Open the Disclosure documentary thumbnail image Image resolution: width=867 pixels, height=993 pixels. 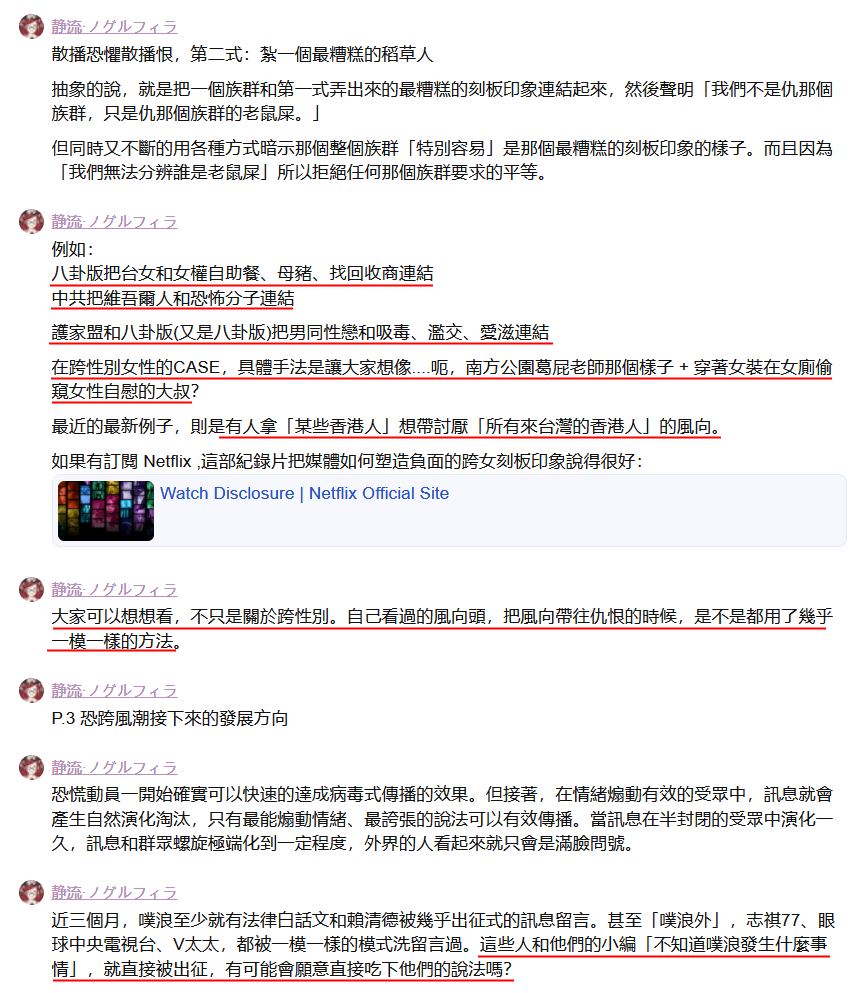[106, 510]
